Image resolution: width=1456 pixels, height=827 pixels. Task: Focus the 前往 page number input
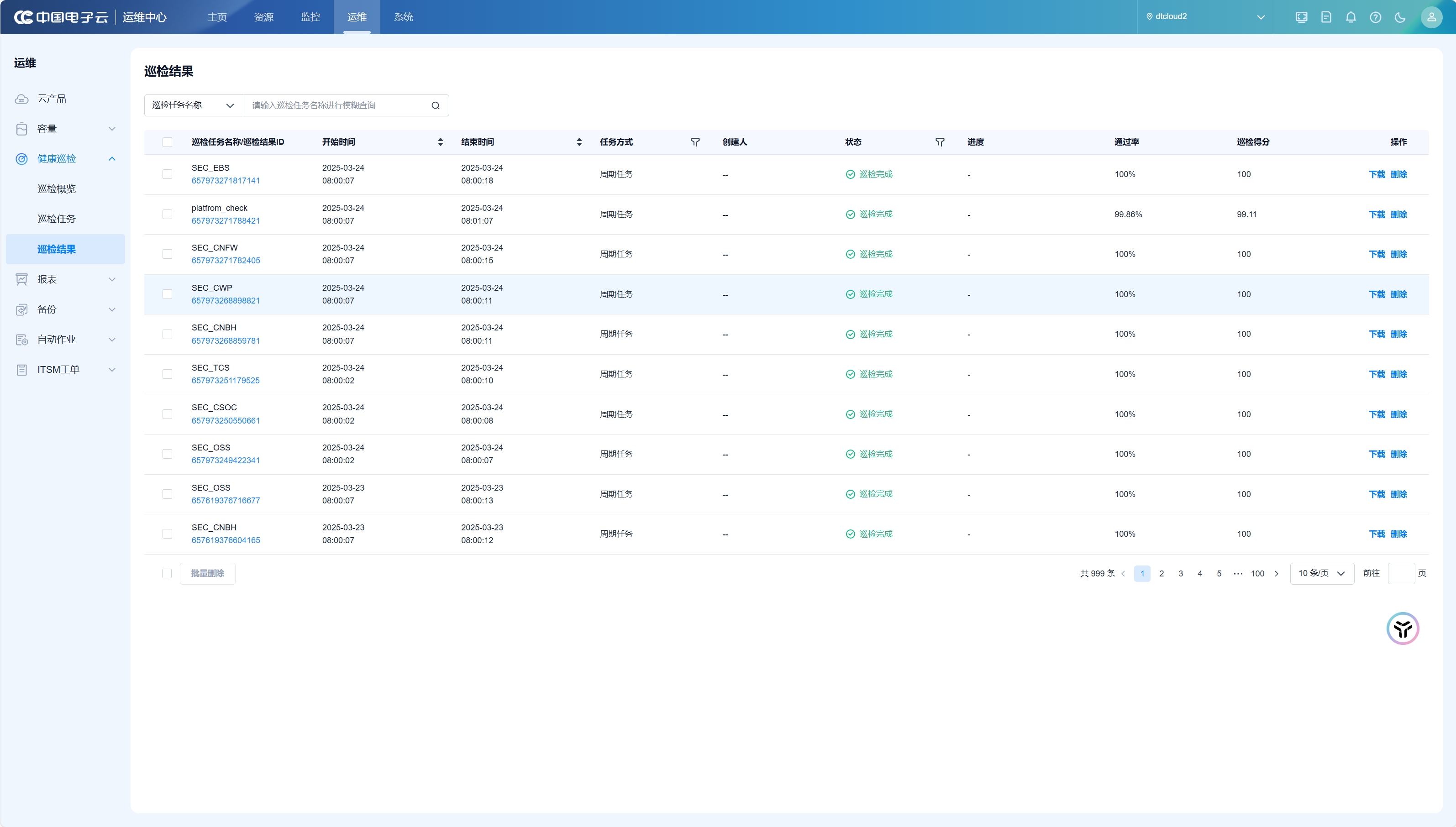pyautogui.click(x=1401, y=574)
